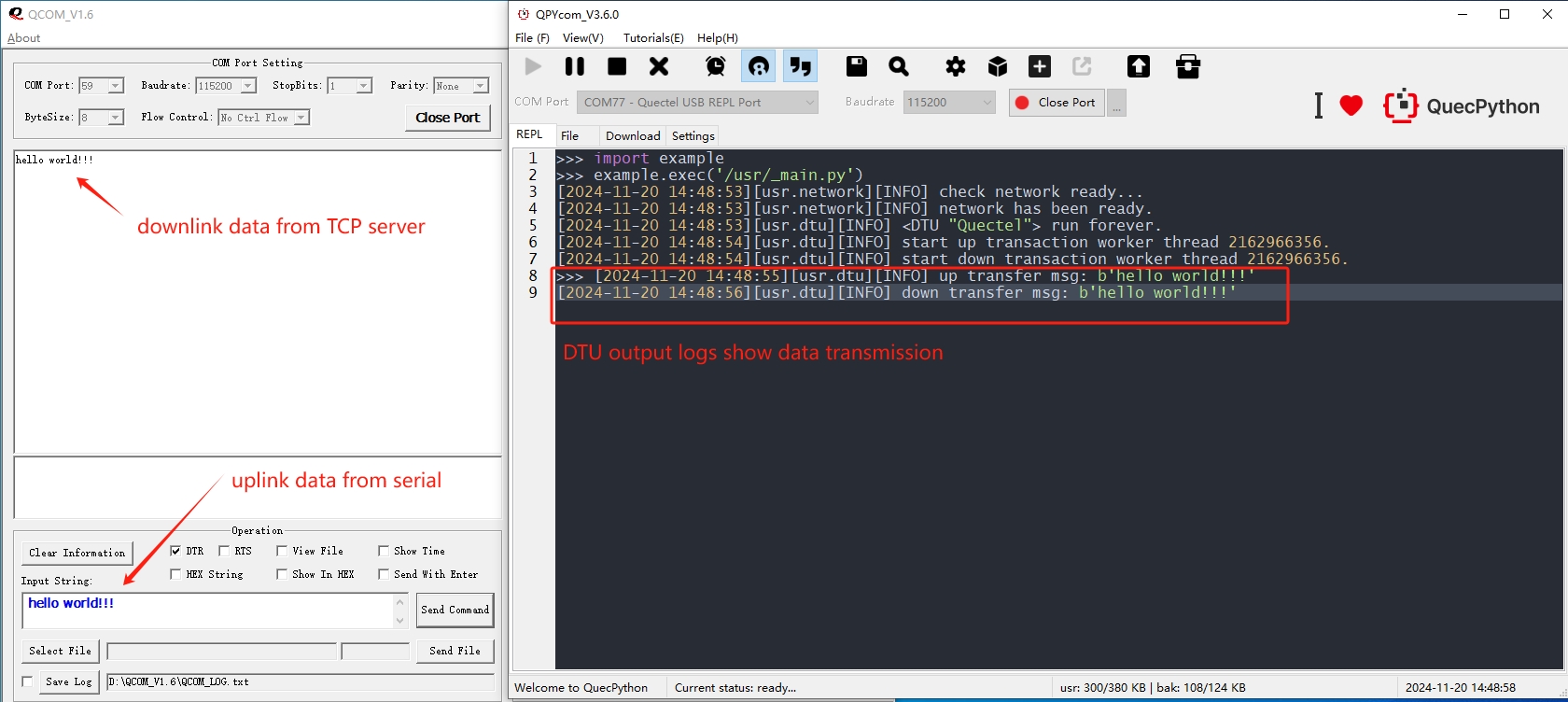
Task: Click status bar 'usr: 300/380 KB | bak: 108/124 KB'
Action: [x=1153, y=688]
